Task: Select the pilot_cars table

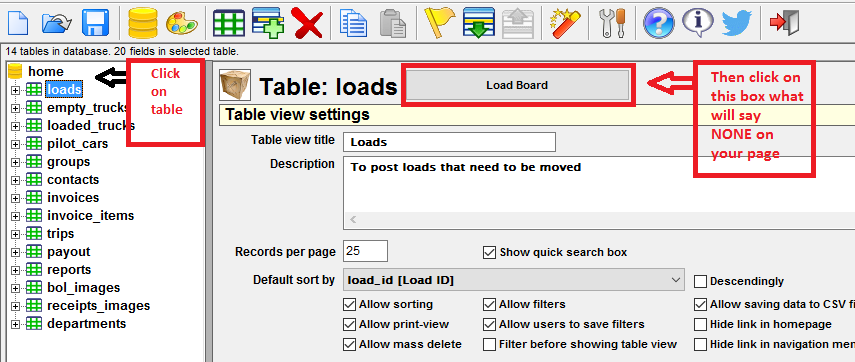Action: click(77, 144)
